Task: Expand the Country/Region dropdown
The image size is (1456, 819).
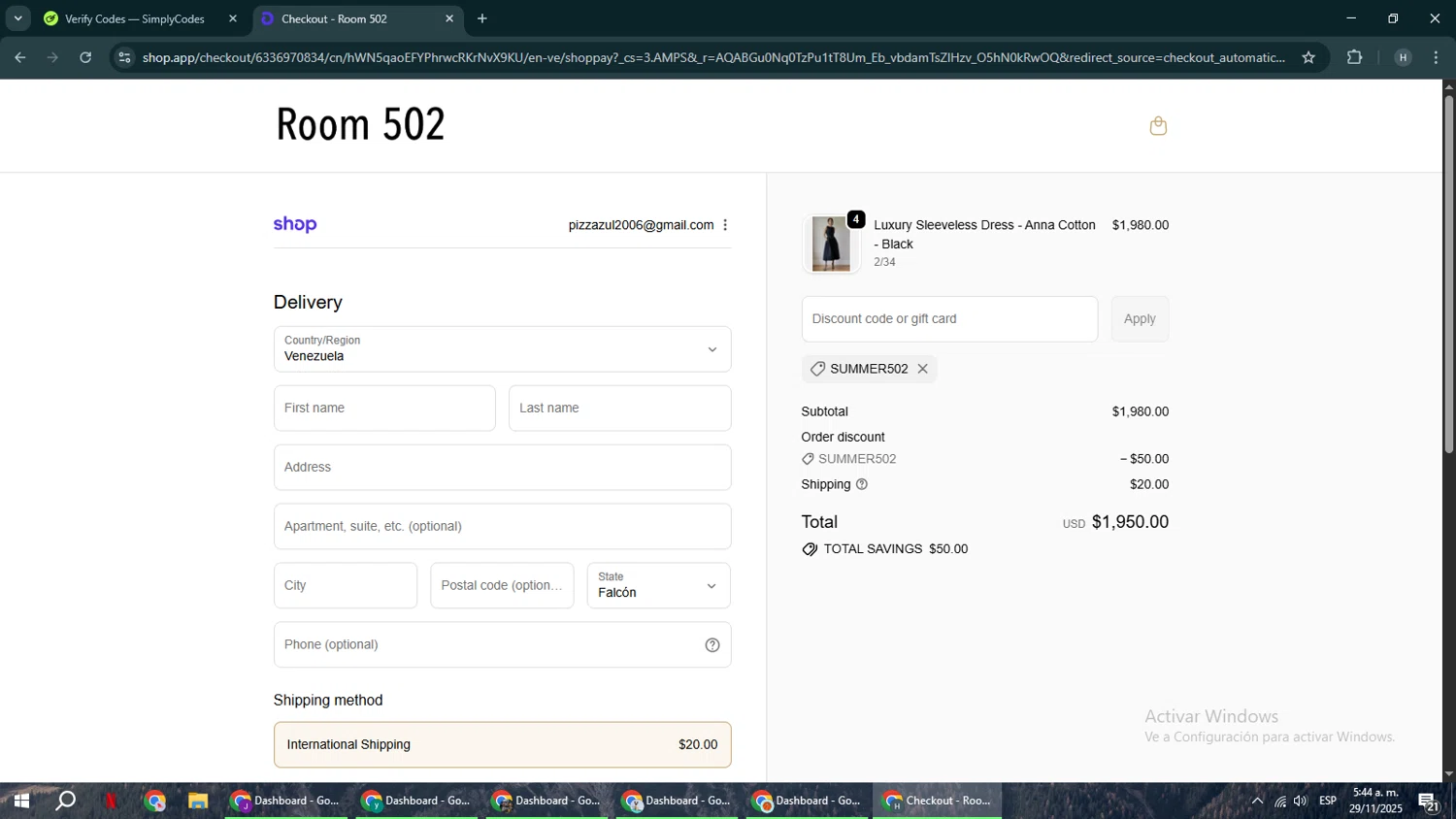Action: [502, 349]
